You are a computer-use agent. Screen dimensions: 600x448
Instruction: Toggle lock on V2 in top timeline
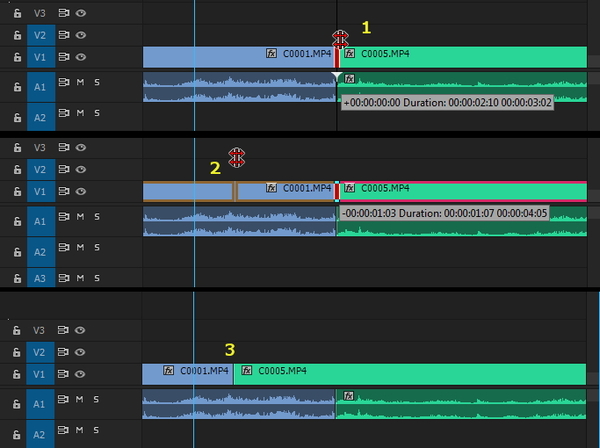click(x=17, y=35)
